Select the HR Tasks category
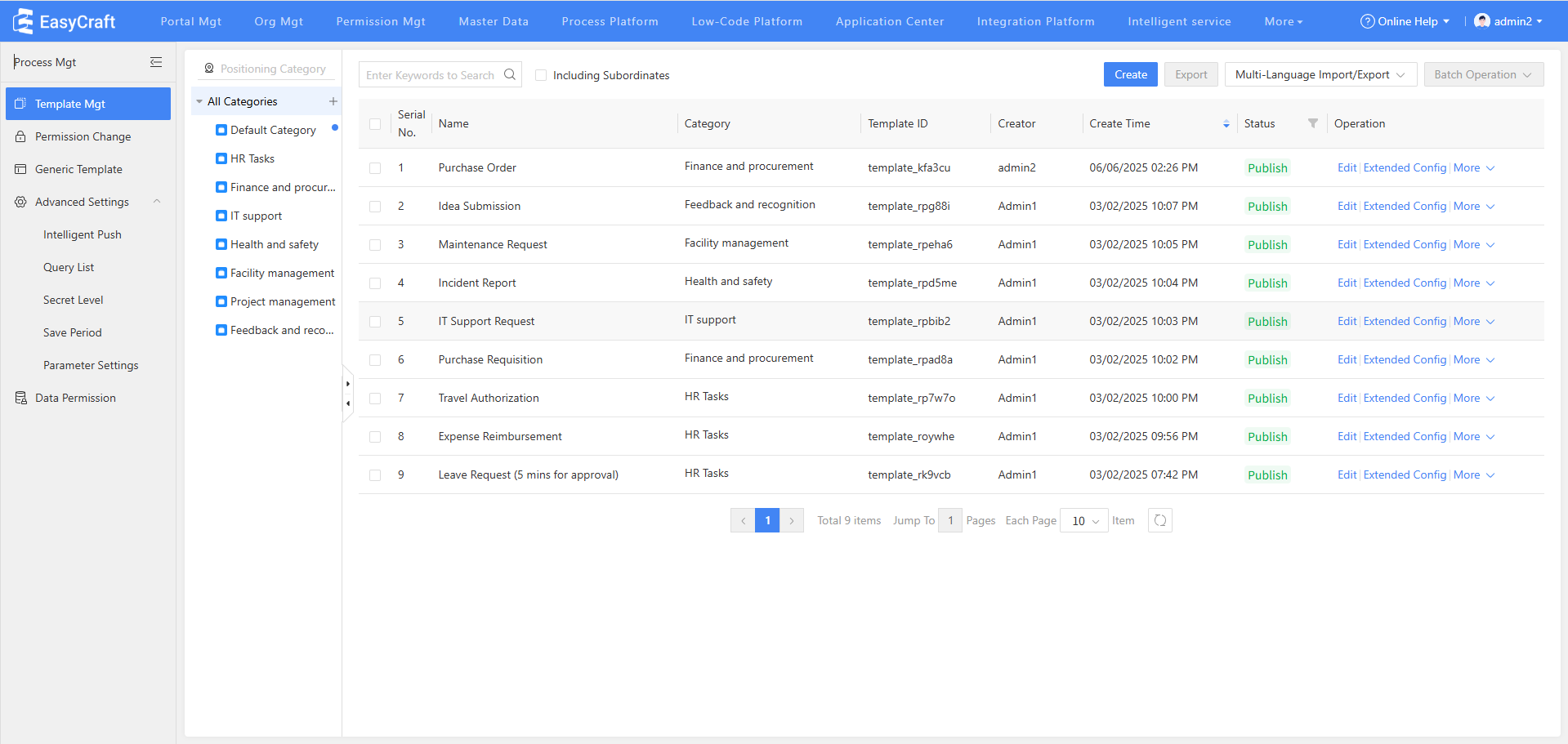 [x=252, y=158]
